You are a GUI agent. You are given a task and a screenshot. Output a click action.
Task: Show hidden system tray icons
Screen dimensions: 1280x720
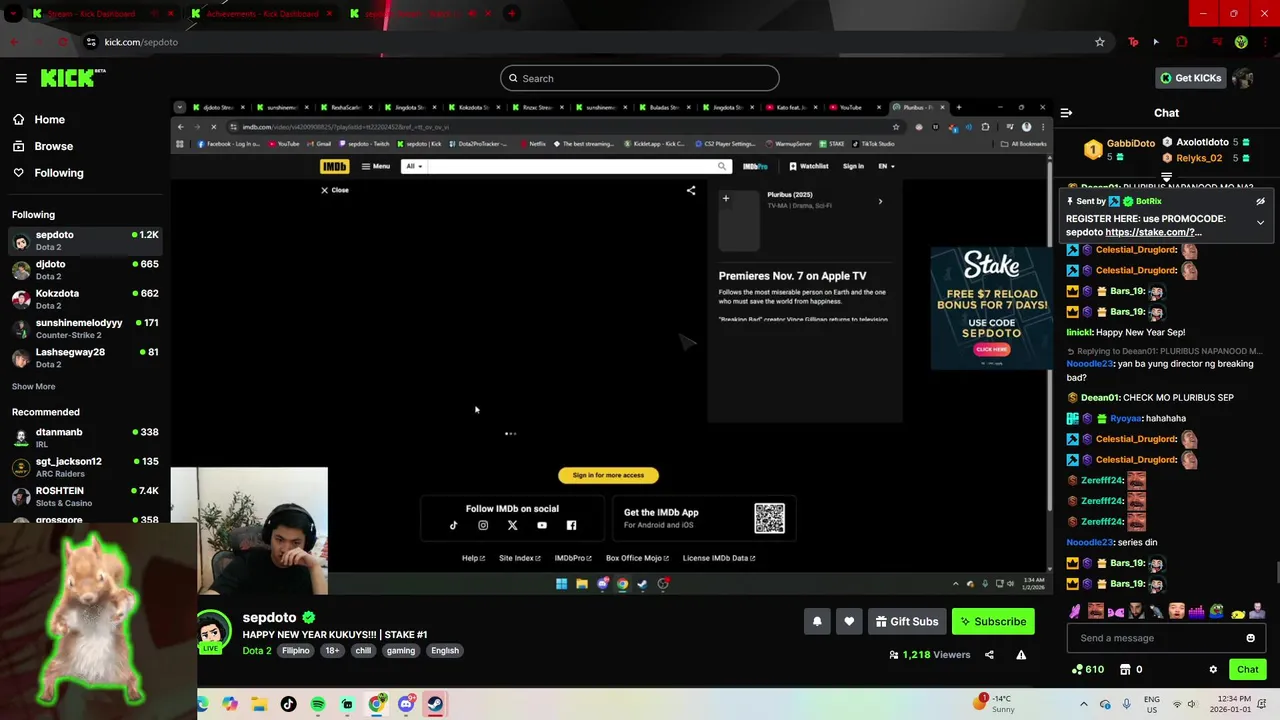[1084, 704]
